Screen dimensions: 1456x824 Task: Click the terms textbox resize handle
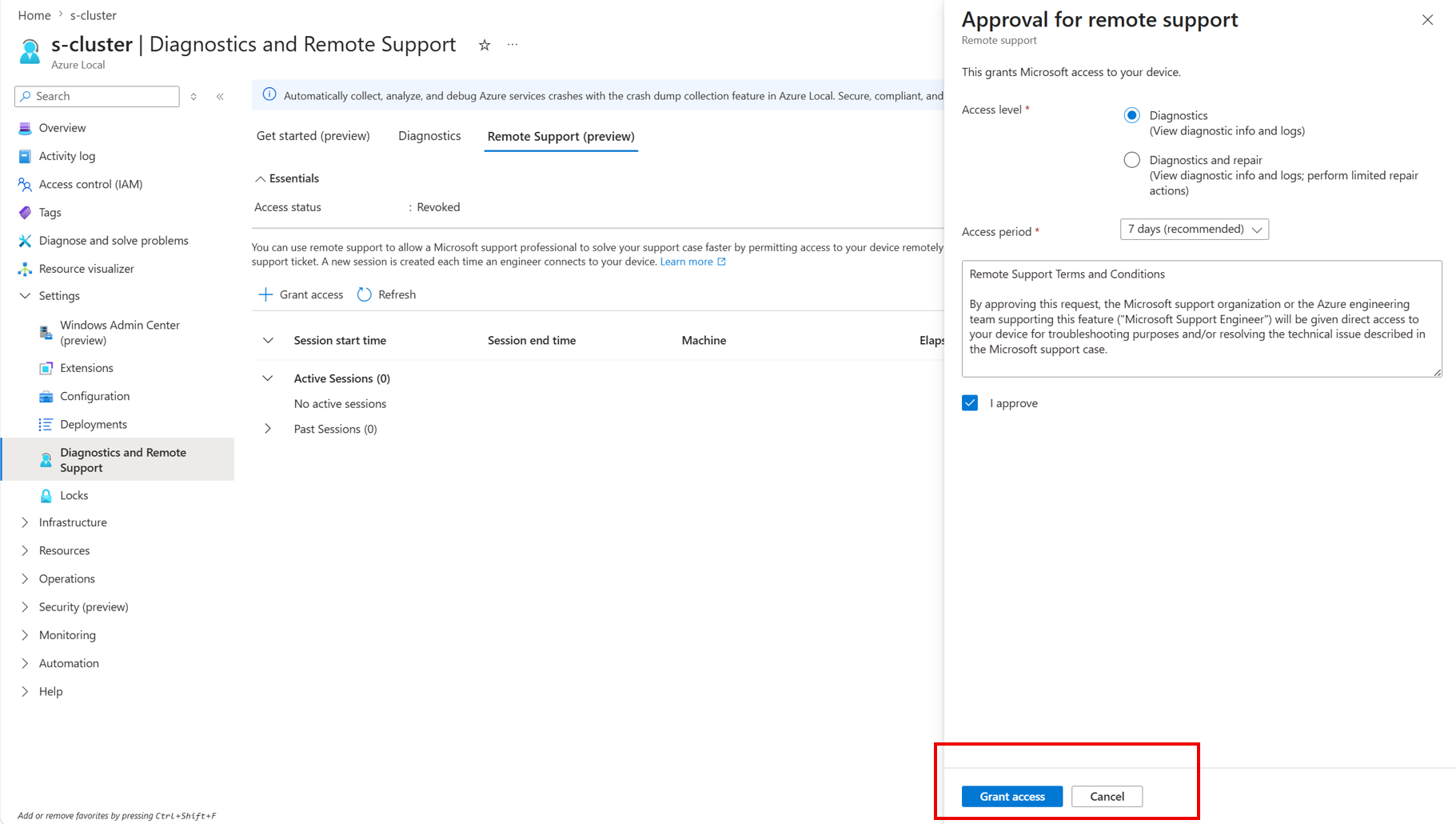1437,372
